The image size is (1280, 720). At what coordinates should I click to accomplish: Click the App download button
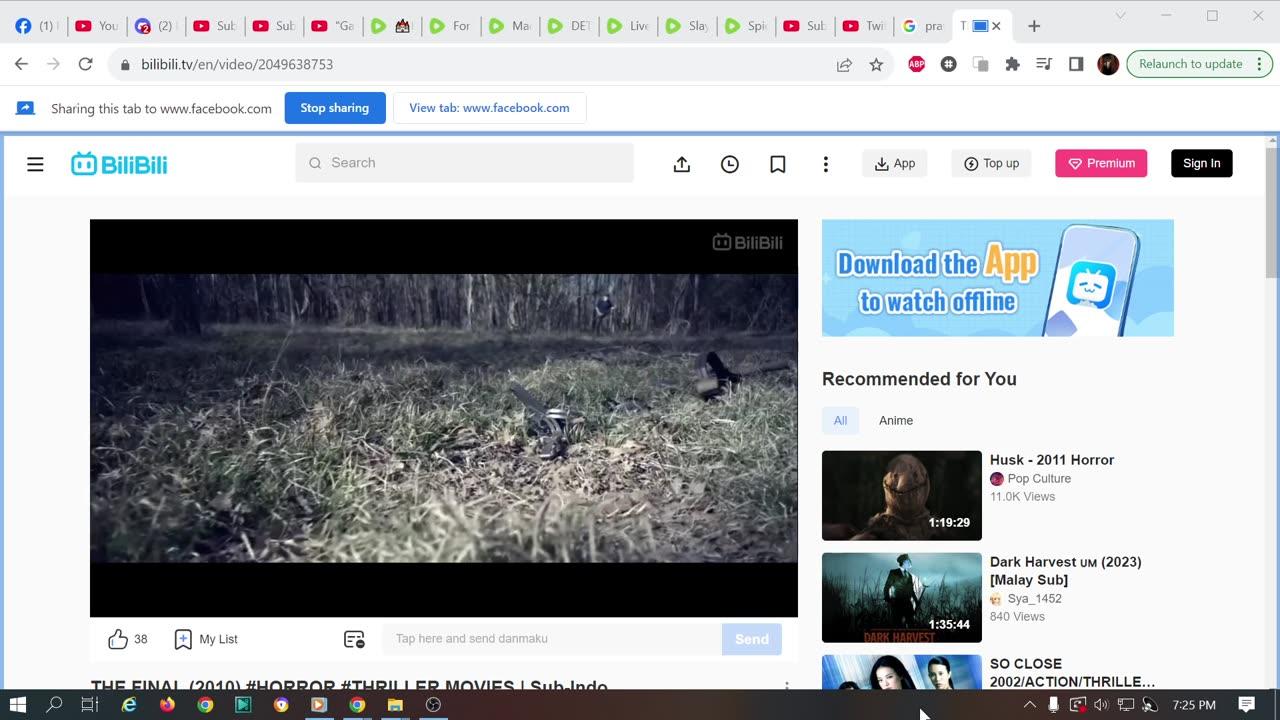pyautogui.click(x=895, y=164)
